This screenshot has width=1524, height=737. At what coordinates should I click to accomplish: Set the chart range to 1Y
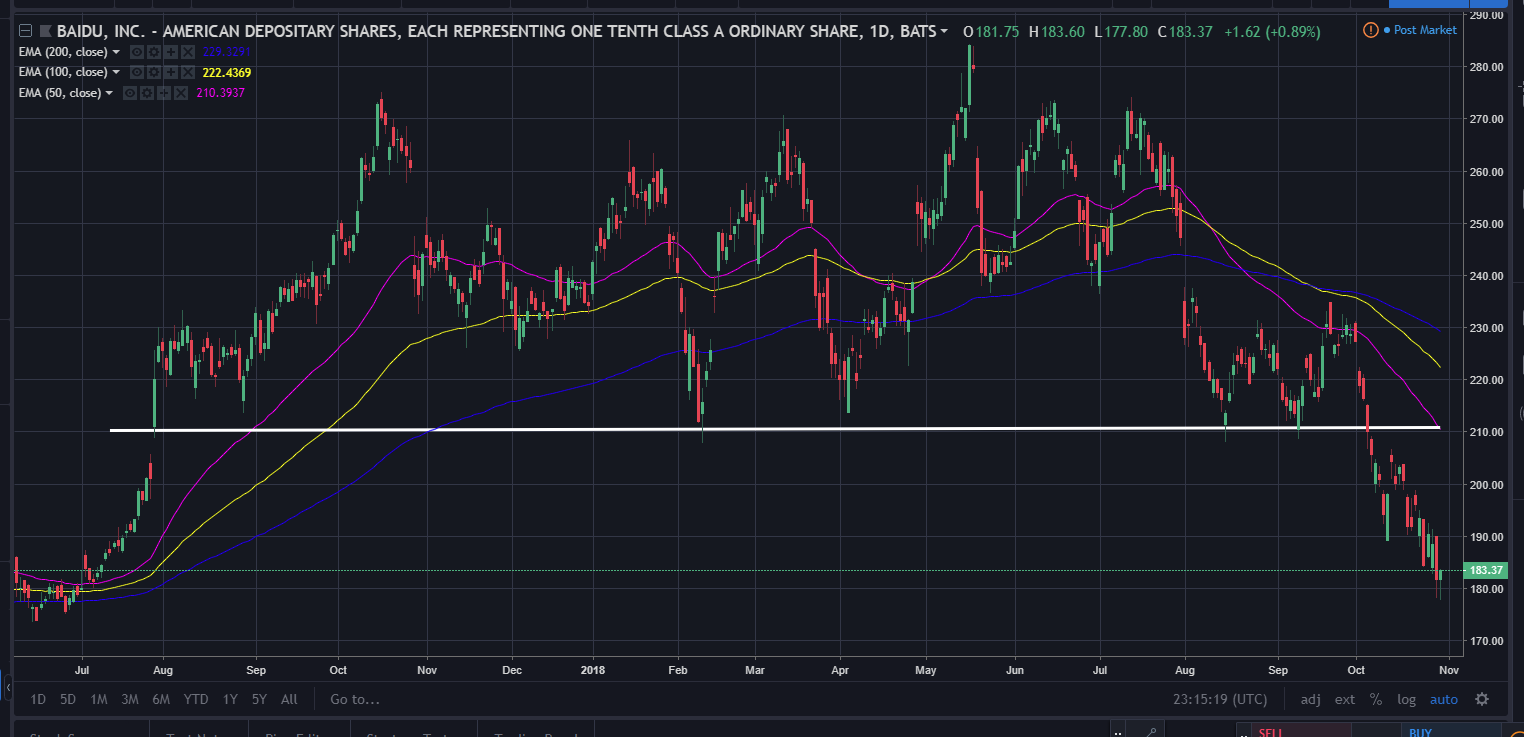tap(230, 699)
